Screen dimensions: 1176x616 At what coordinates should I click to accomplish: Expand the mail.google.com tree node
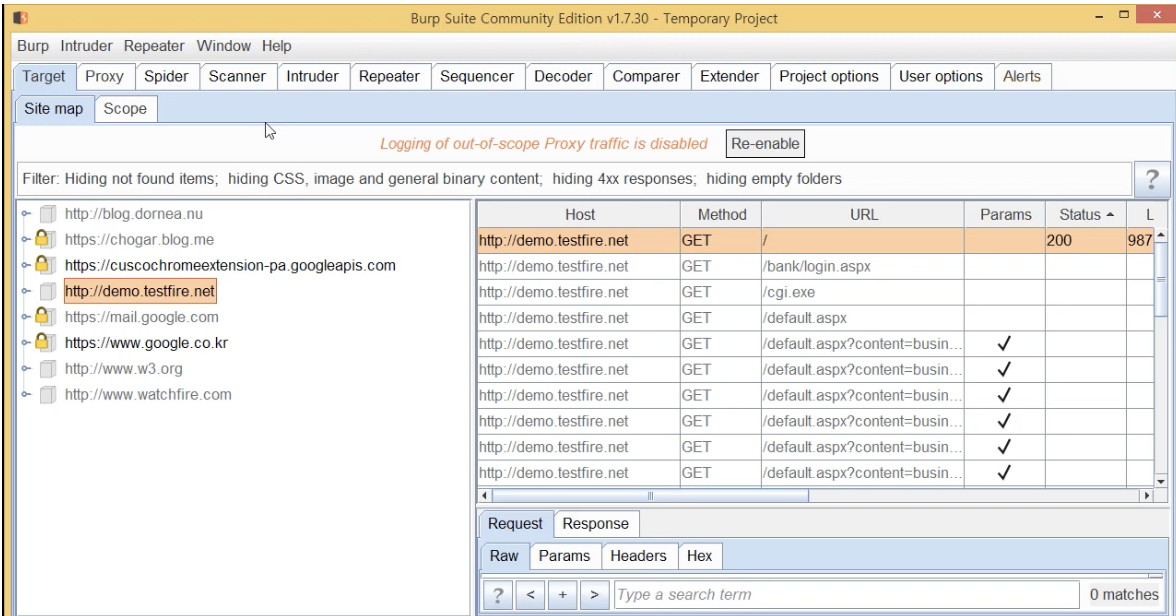point(26,317)
